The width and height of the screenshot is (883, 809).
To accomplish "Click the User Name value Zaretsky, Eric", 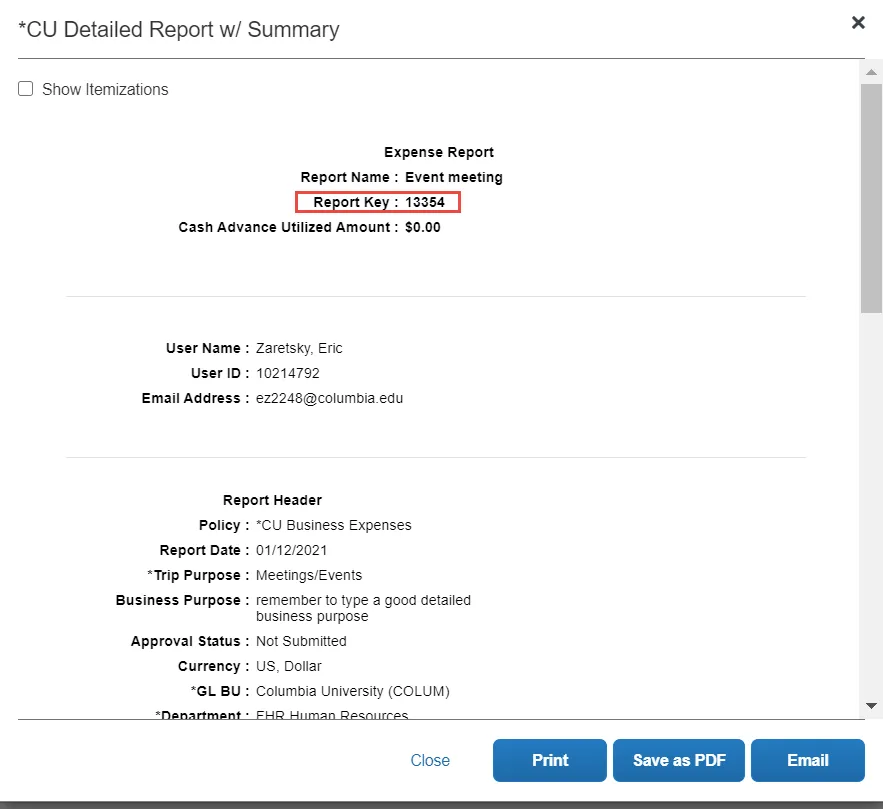I will (x=299, y=348).
